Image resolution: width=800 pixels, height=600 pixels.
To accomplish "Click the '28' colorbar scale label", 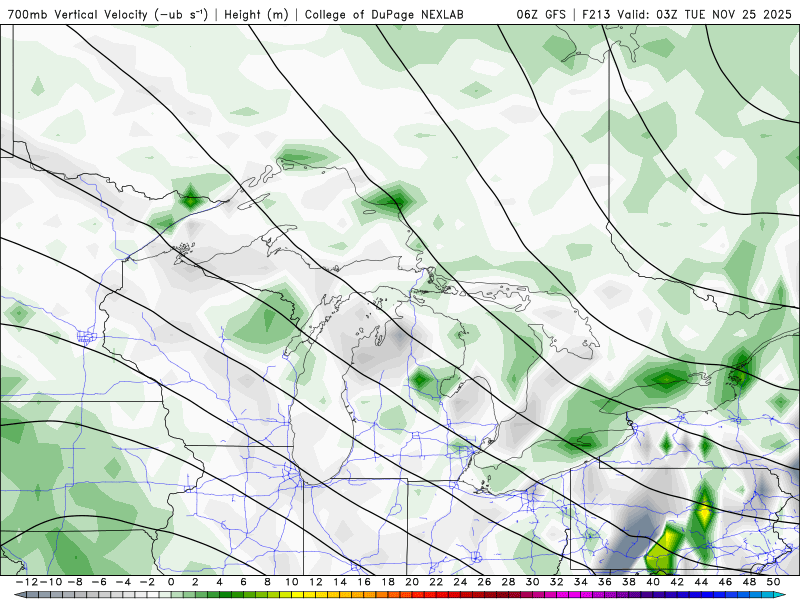I will point(508,582).
